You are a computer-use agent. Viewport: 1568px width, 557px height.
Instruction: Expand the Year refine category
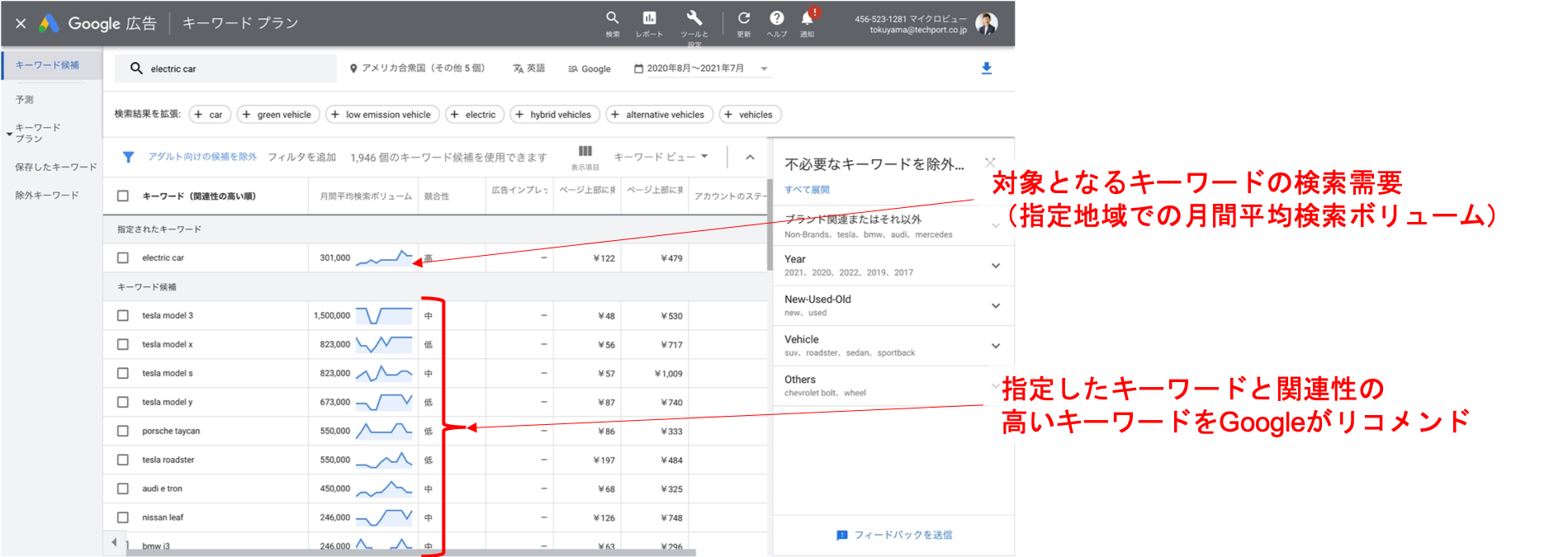tap(996, 265)
